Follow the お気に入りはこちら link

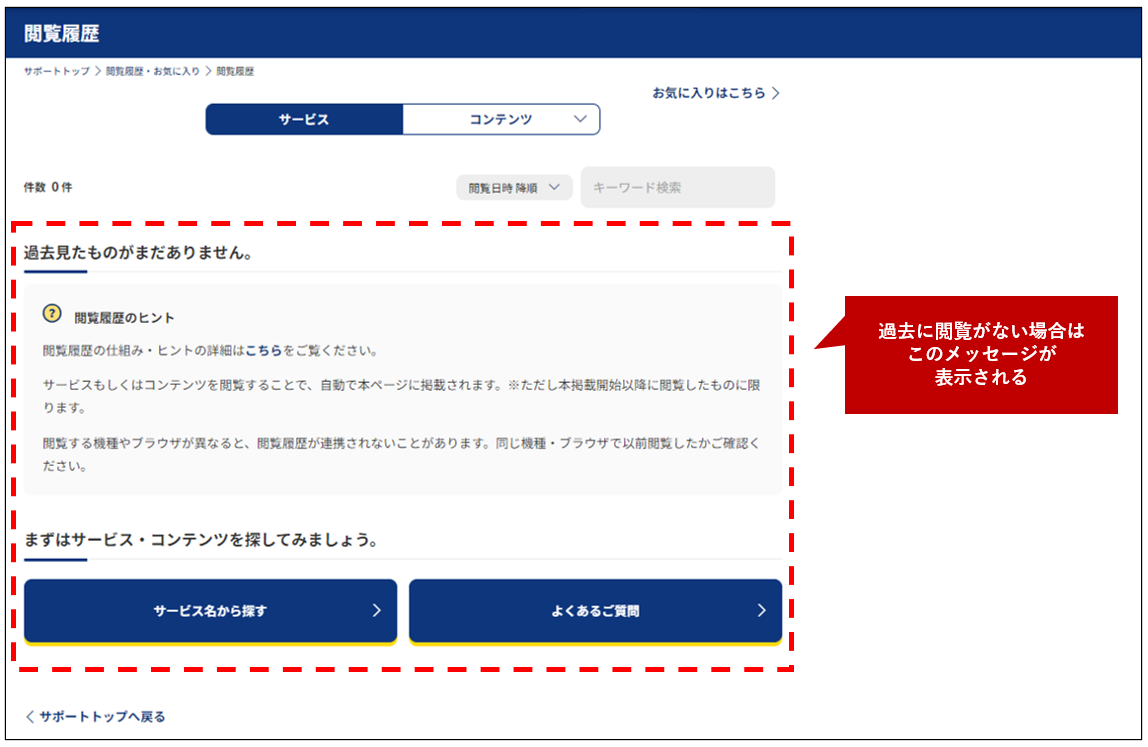click(x=708, y=93)
